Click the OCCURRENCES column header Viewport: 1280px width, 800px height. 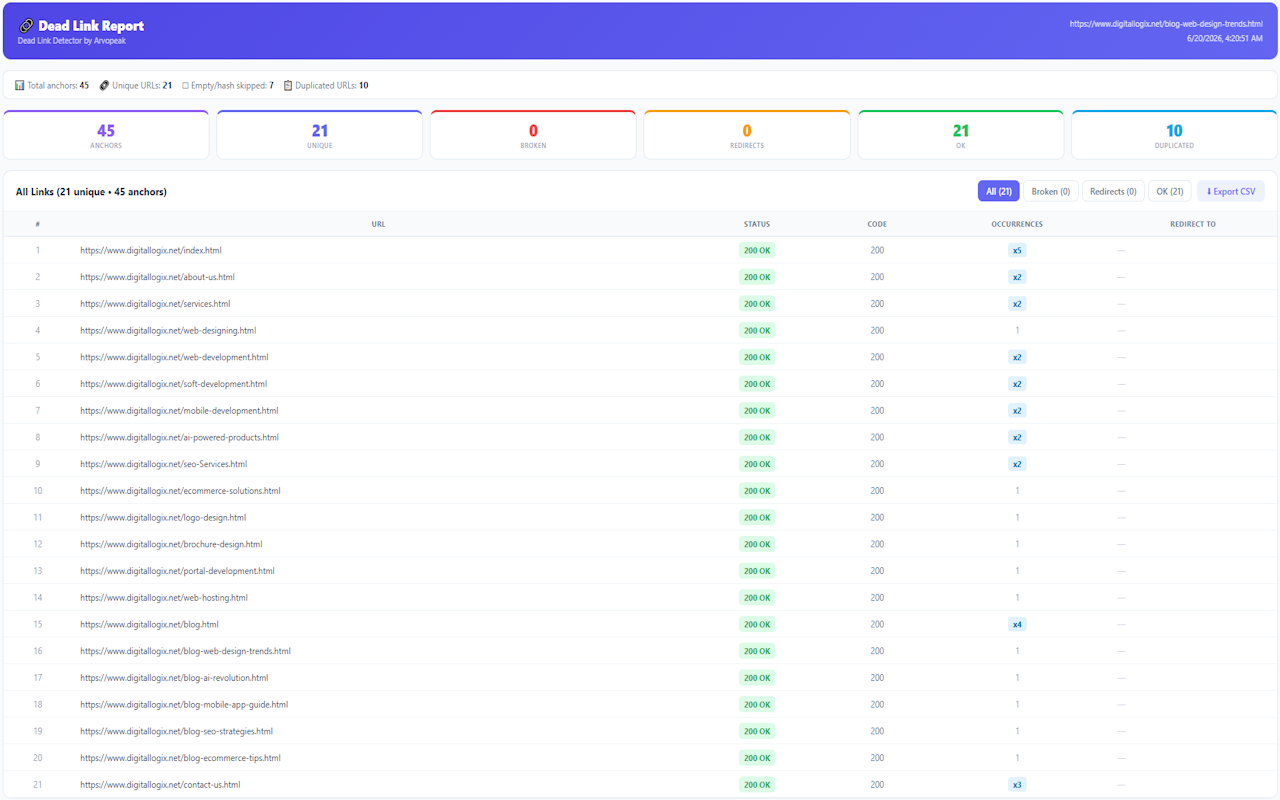coord(1017,224)
